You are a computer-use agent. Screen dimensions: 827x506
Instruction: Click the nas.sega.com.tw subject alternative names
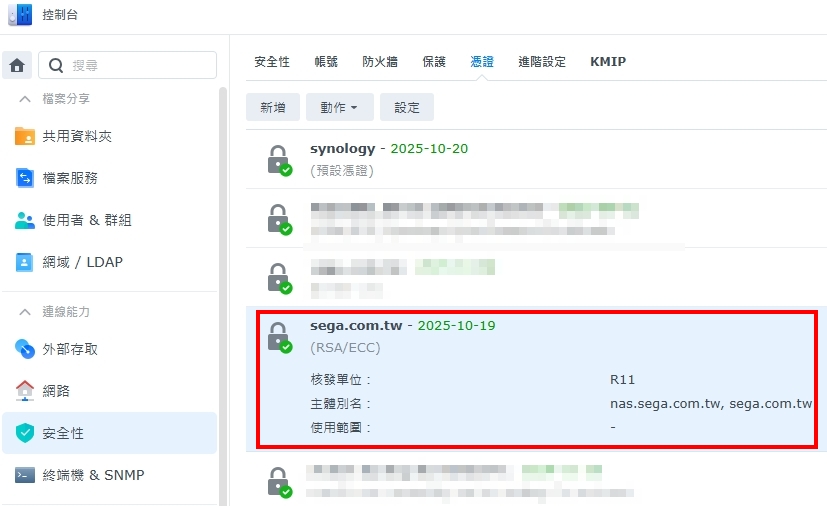[x=711, y=404]
